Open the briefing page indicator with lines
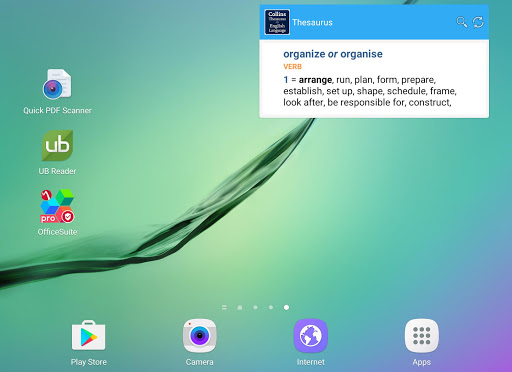Viewport: 512px width, 372px height. (224, 307)
